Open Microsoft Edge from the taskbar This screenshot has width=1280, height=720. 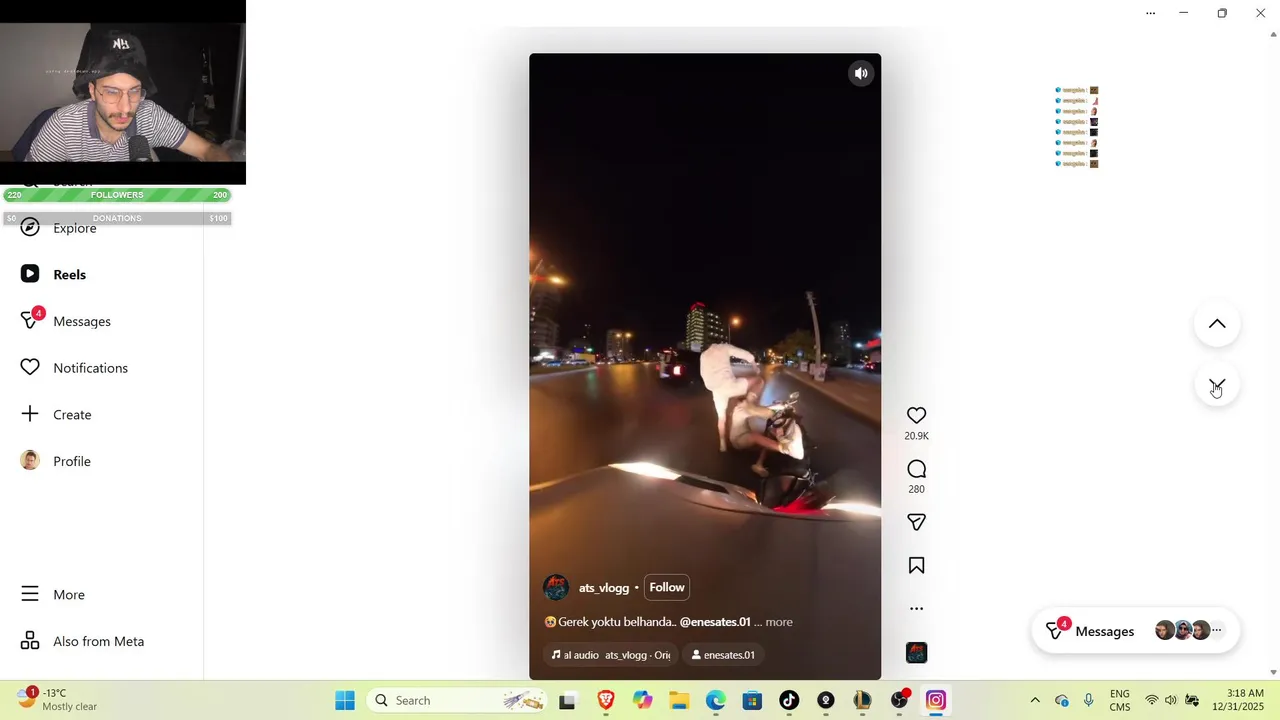tap(716, 701)
